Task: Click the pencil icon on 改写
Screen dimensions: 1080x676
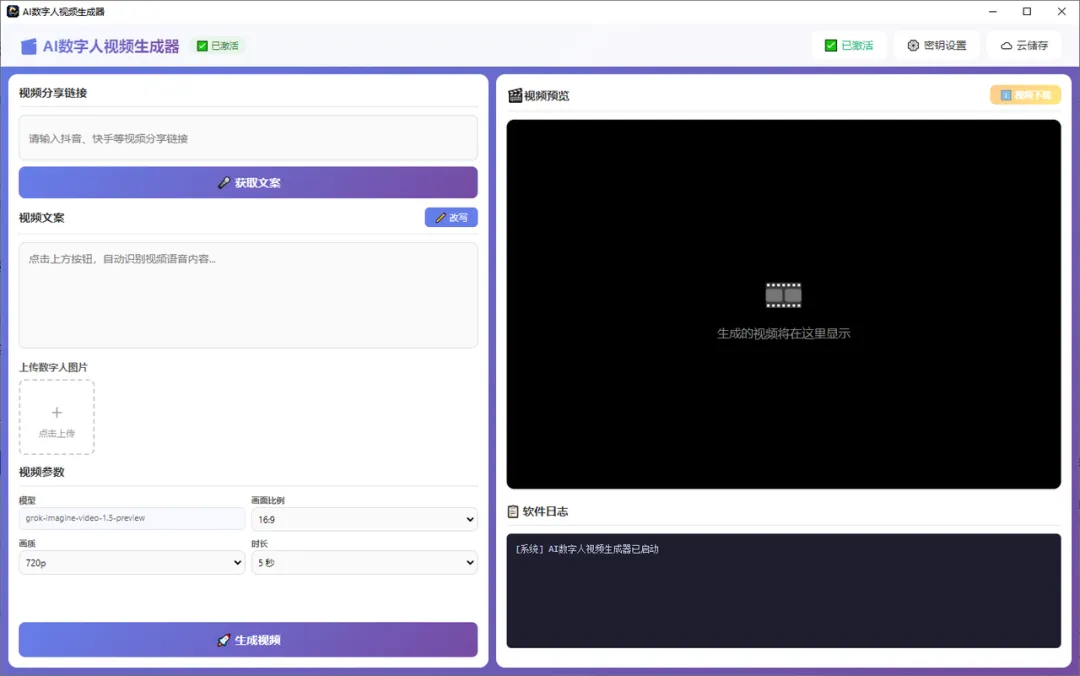Action: click(x=441, y=218)
